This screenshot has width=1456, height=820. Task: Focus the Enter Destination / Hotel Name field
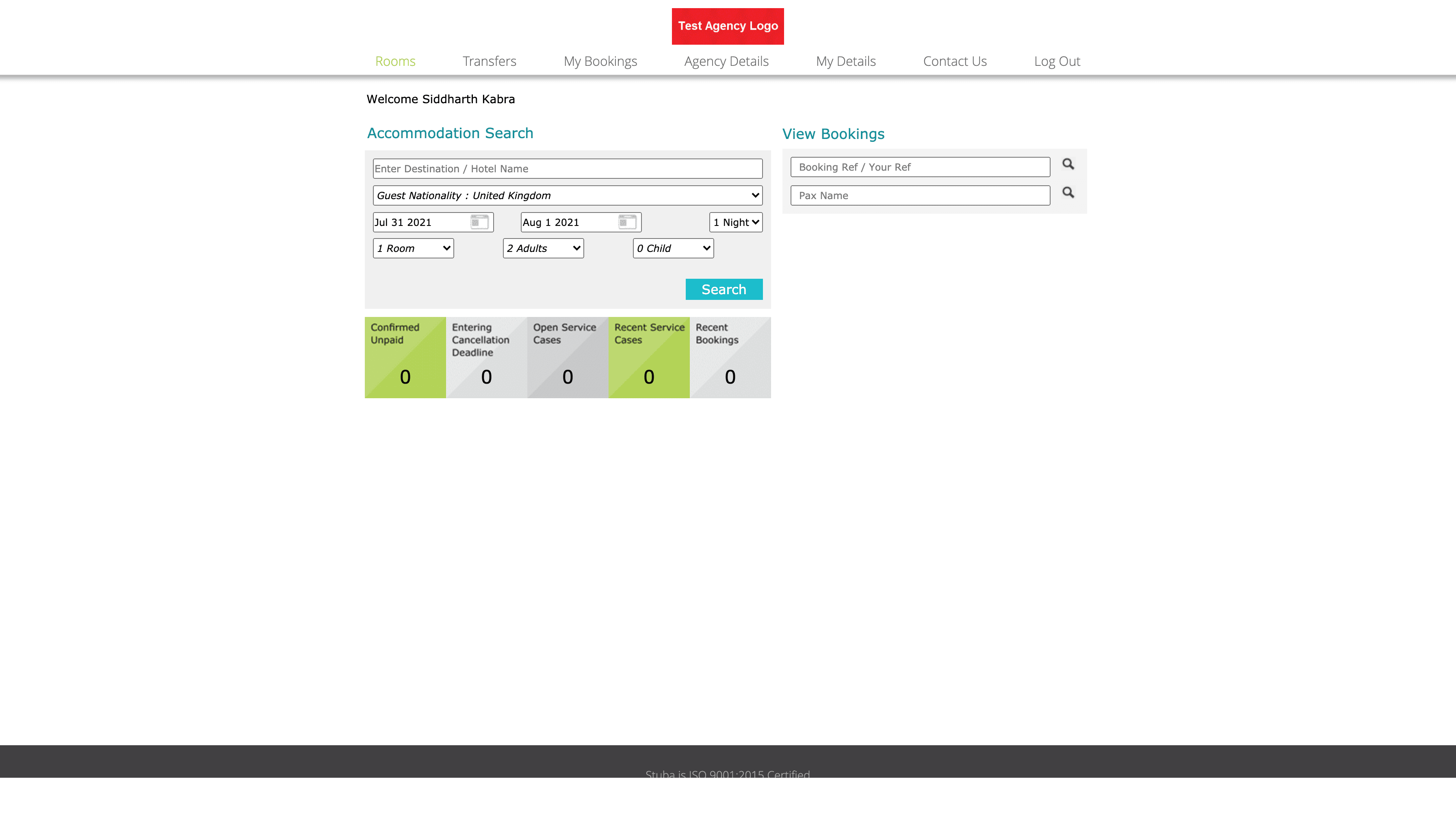[x=568, y=169]
